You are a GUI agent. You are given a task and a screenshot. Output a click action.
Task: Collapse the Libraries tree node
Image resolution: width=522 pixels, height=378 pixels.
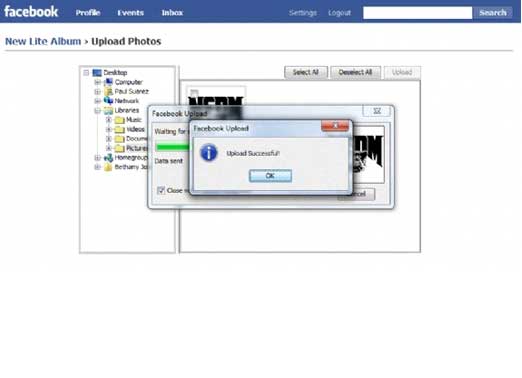click(97, 110)
